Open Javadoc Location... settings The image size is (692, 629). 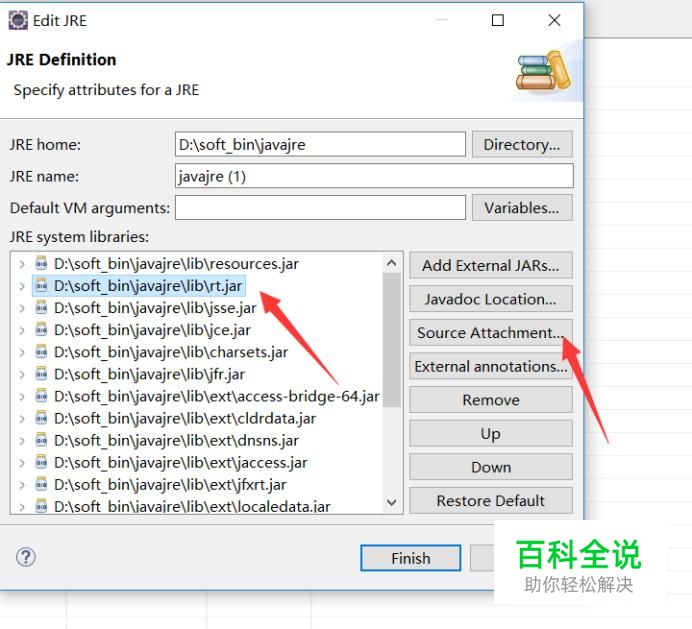(491, 299)
